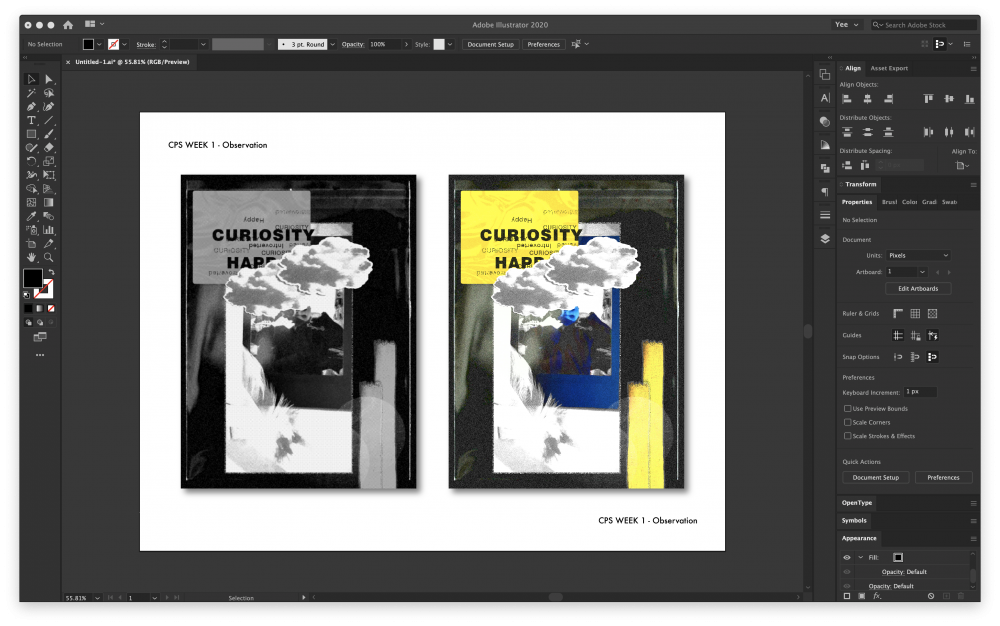Screen dimensions: 1000x626
Task: Select the Lasso tool
Action: (x=48, y=93)
